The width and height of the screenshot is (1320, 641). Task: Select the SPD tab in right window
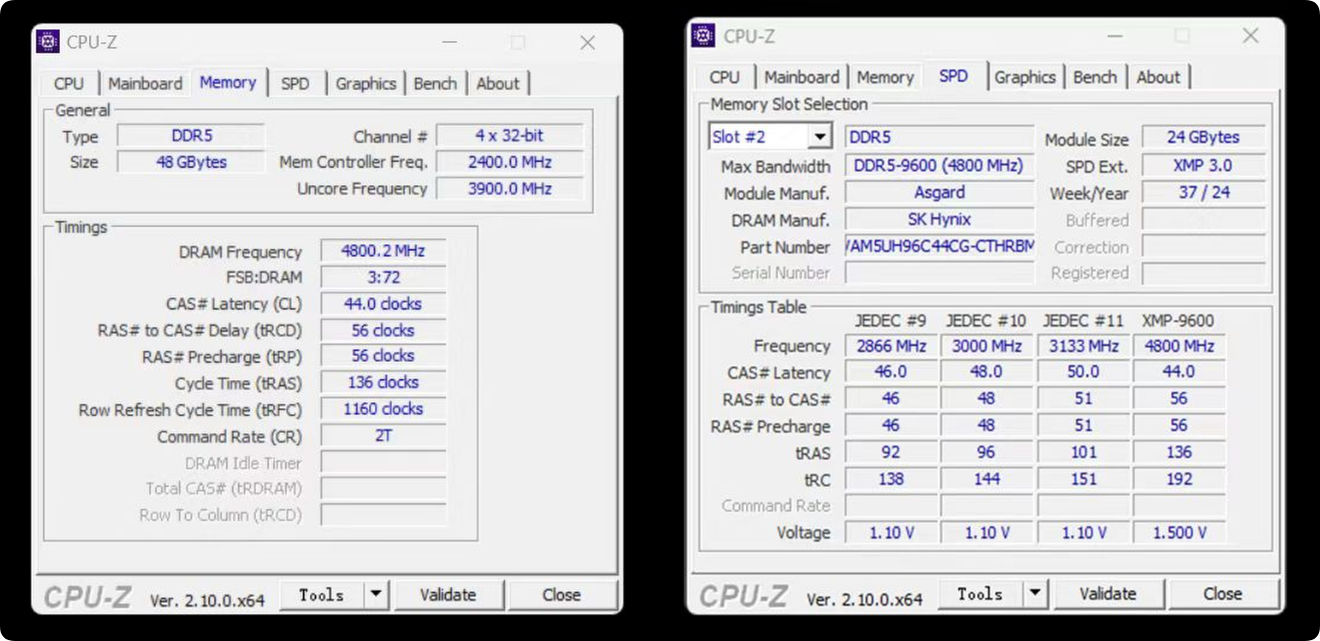(954, 76)
